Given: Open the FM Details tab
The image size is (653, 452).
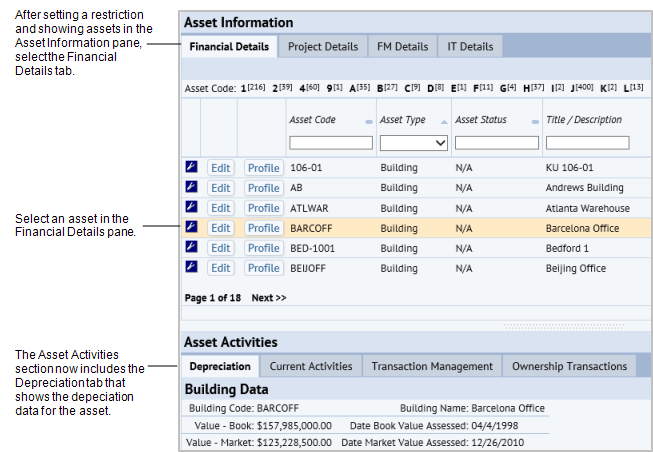Looking at the screenshot, I should 402,47.
